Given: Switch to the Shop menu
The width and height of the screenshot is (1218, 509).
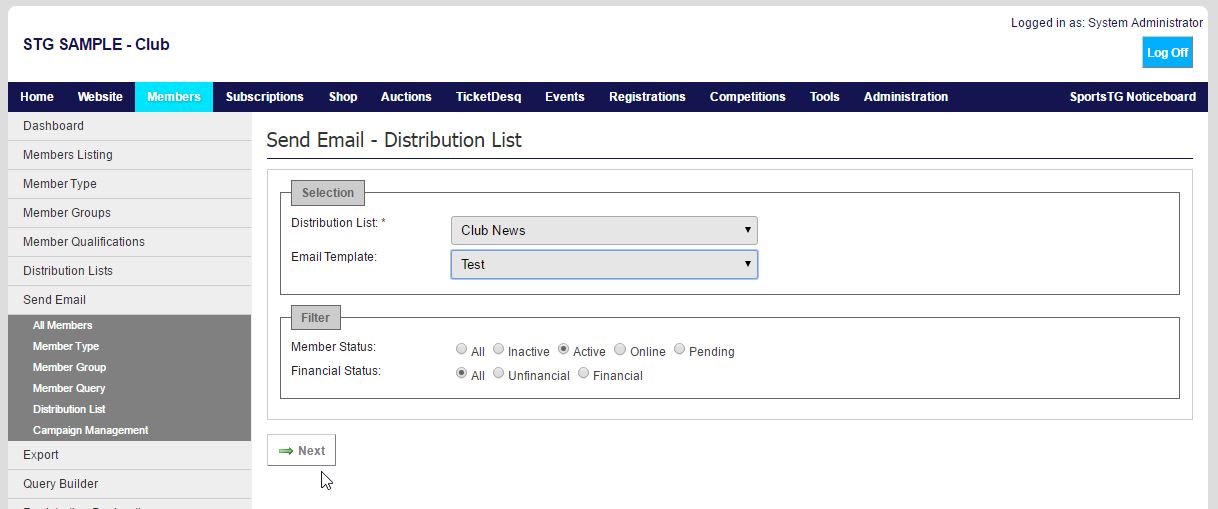Looking at the screenshot, I should [343, 97].
